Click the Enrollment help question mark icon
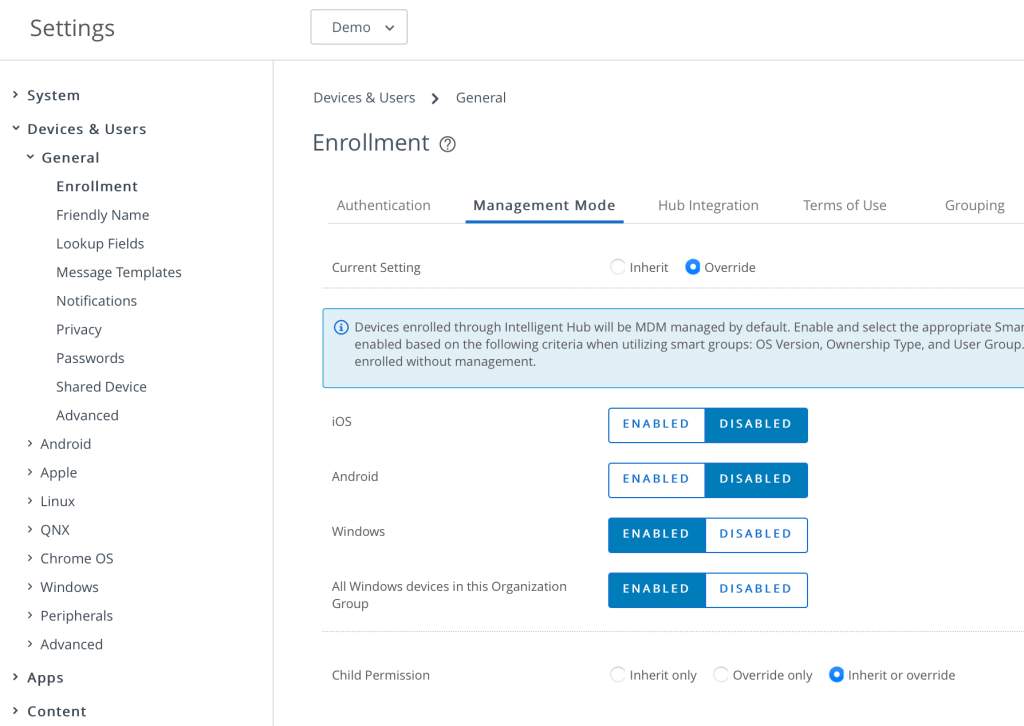 pyautogui.click(x=448, y=144)
